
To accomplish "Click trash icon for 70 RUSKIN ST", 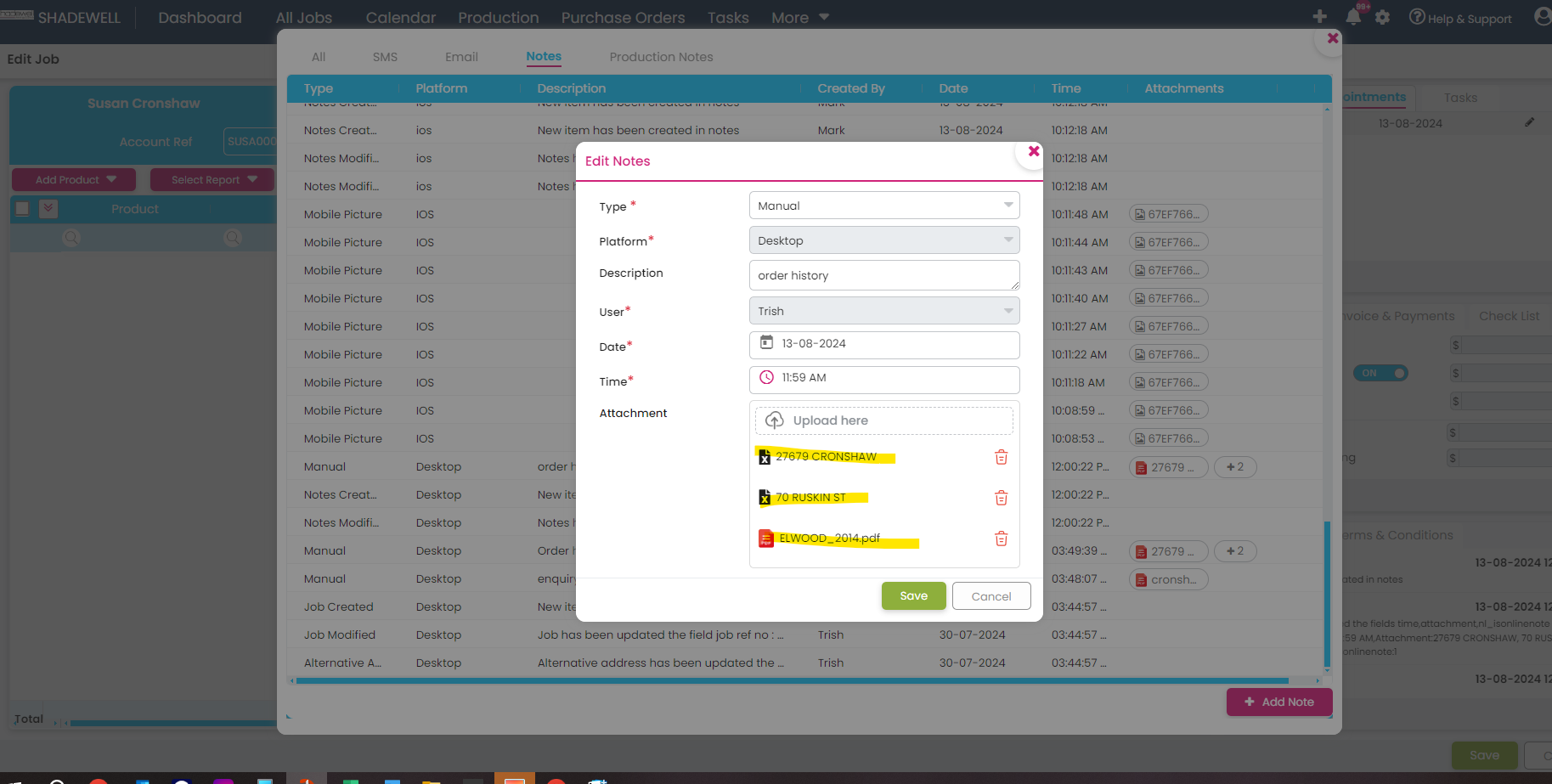I will (1001, 498).
